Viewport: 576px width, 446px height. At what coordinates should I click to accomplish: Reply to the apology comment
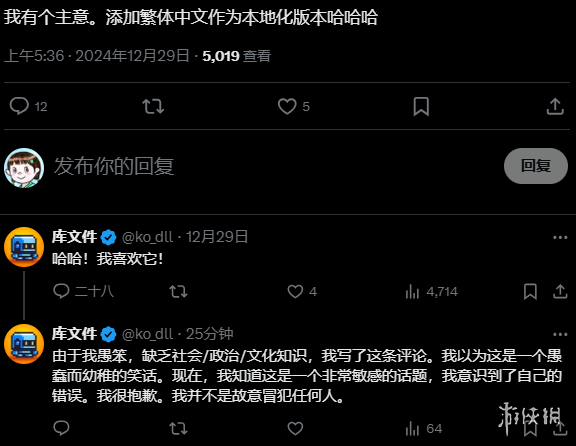coord(61,428)
